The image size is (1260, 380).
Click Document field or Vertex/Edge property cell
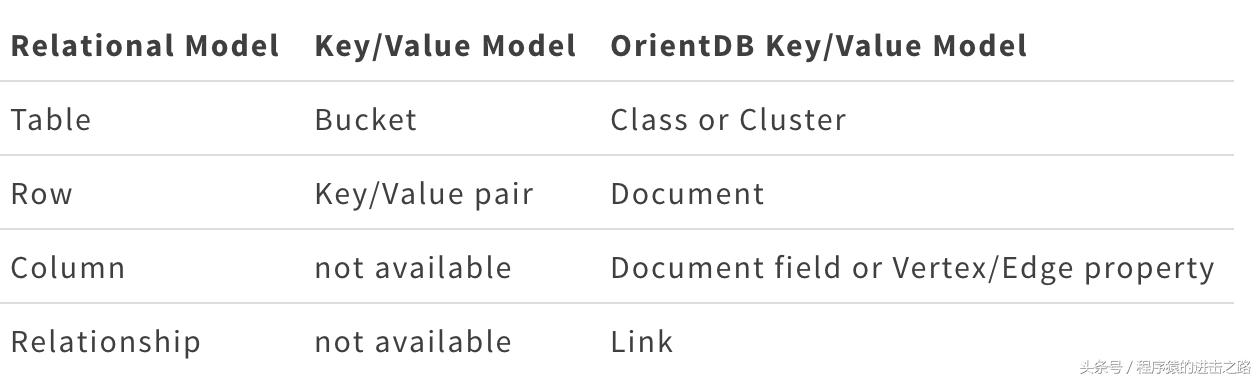(912, 268)
